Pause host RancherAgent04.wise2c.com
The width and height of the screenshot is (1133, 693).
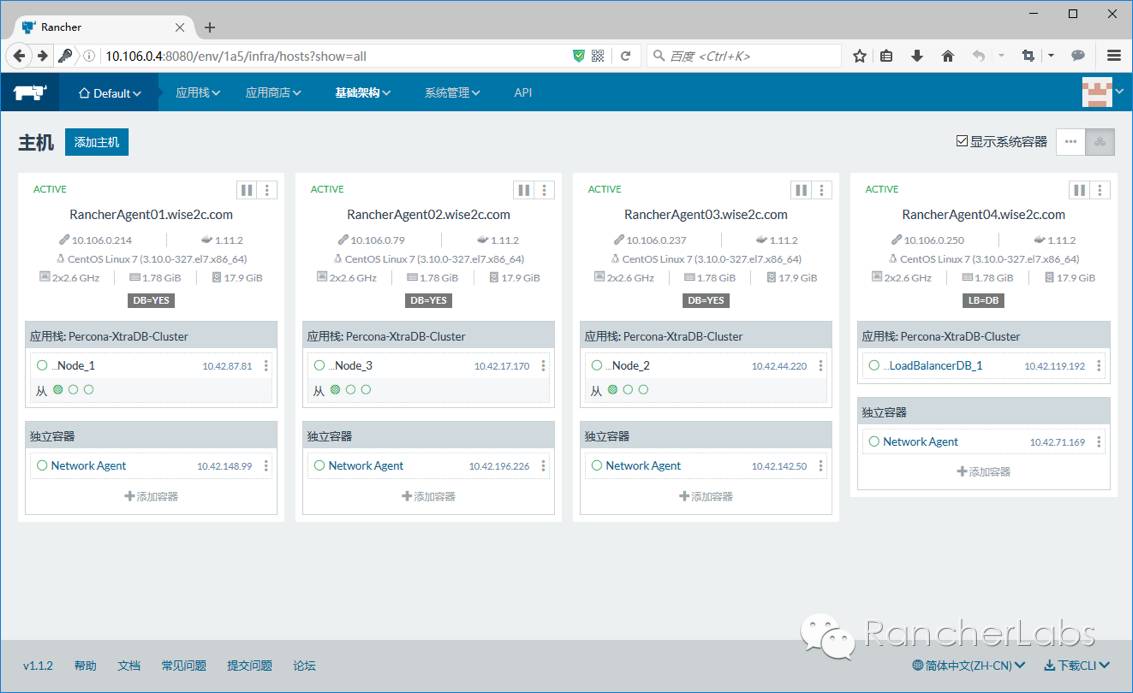[1080, 190]
